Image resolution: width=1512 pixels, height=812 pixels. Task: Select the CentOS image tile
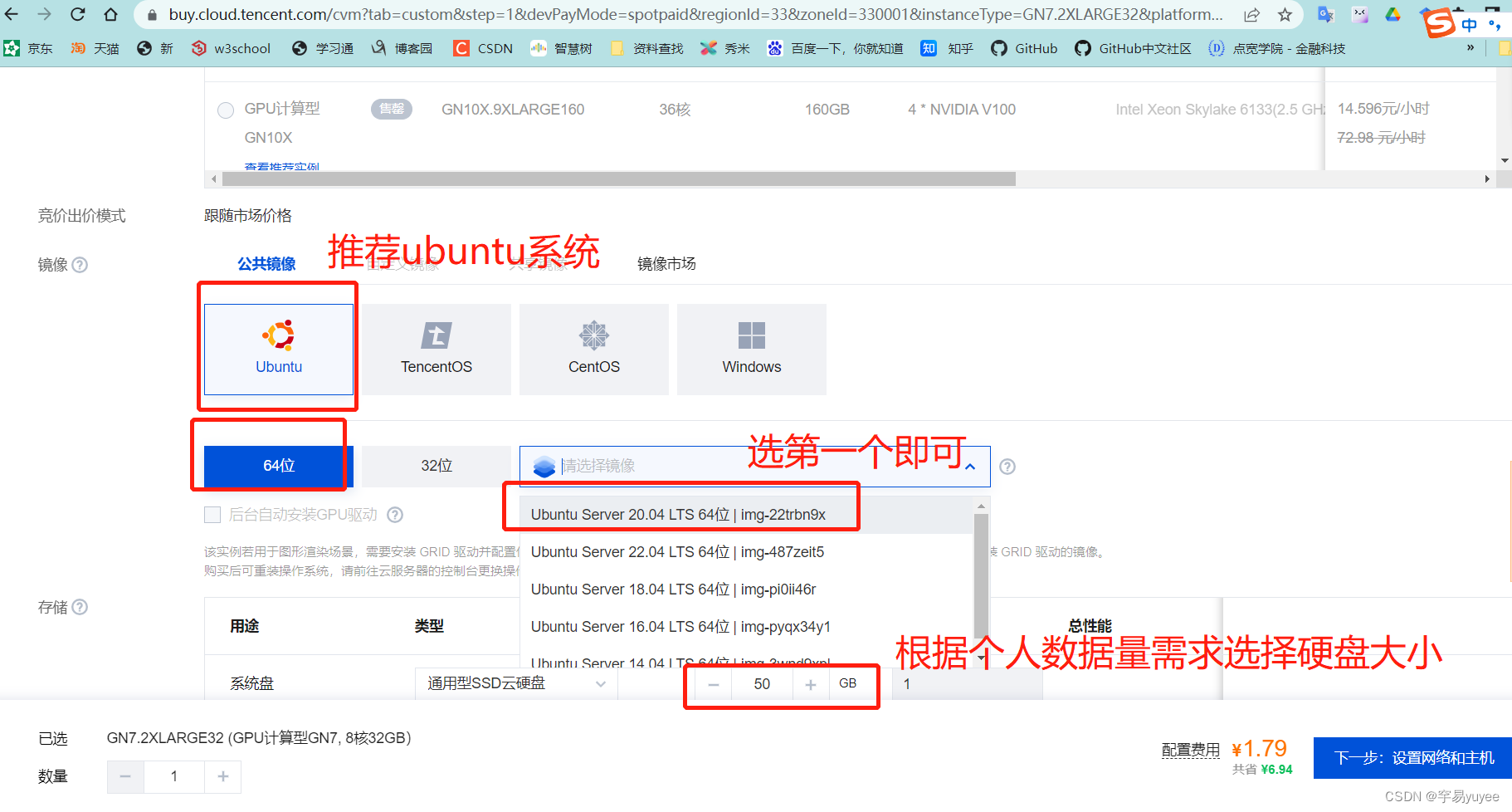pos(594,350)
